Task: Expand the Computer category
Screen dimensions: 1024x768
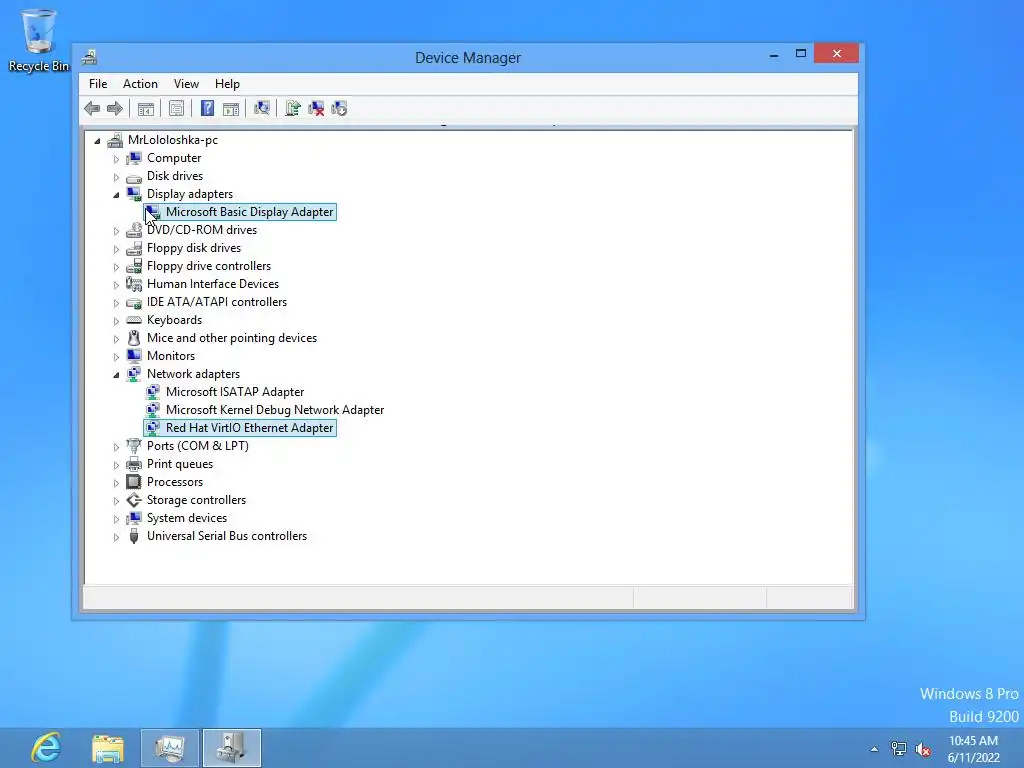Action: point(116,159)
